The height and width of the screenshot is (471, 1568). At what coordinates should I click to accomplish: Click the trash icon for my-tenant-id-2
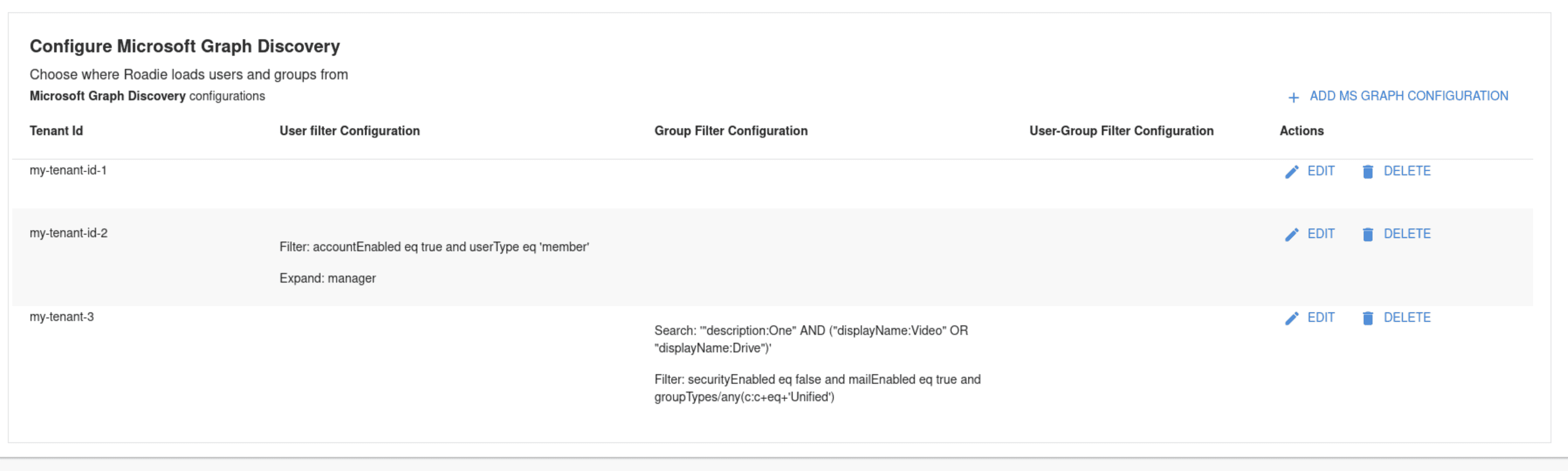(x=1368, y=235)
